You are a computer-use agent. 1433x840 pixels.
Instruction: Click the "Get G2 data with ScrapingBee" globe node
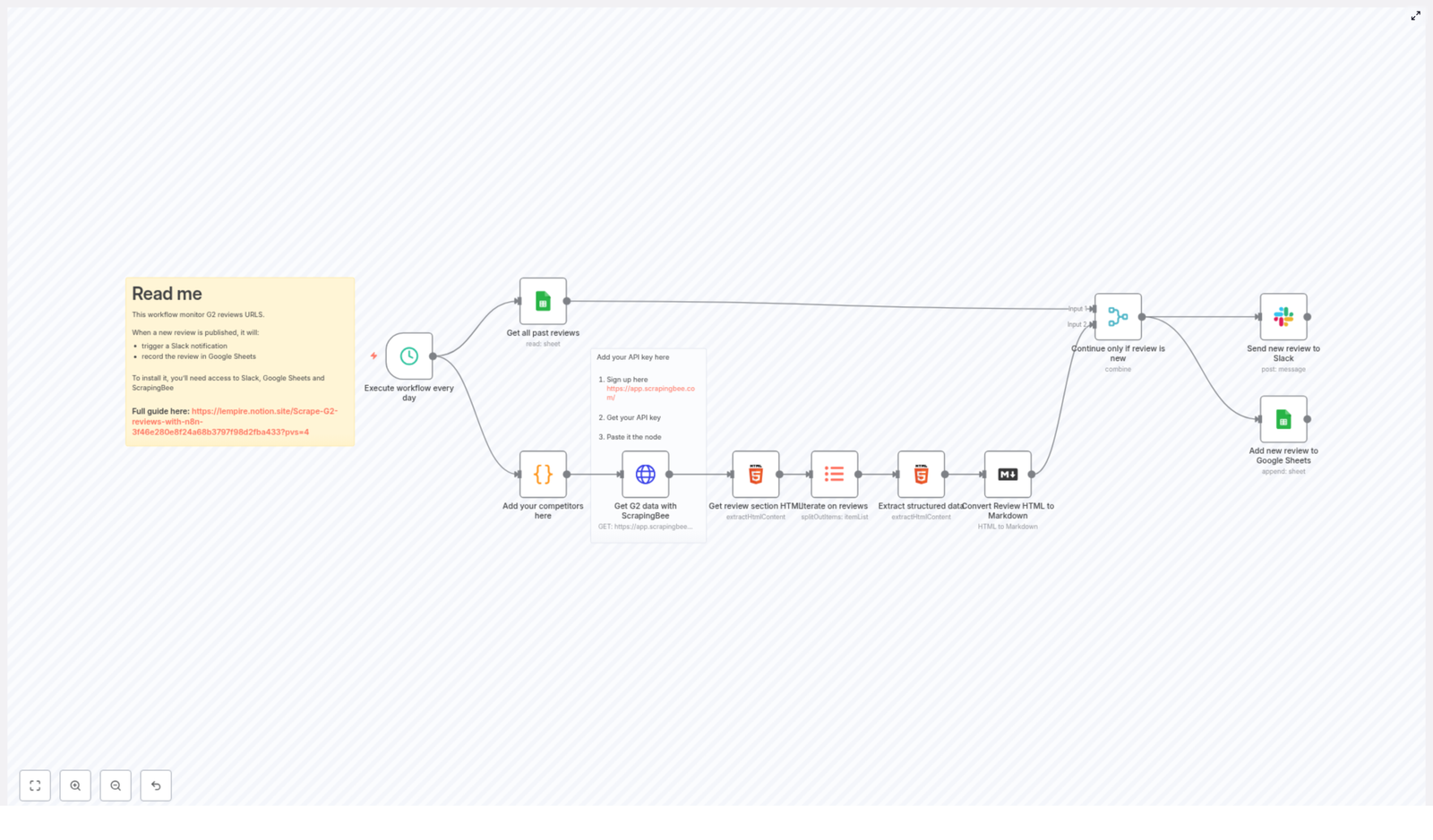pyautogui.click(x=647, y=475)
